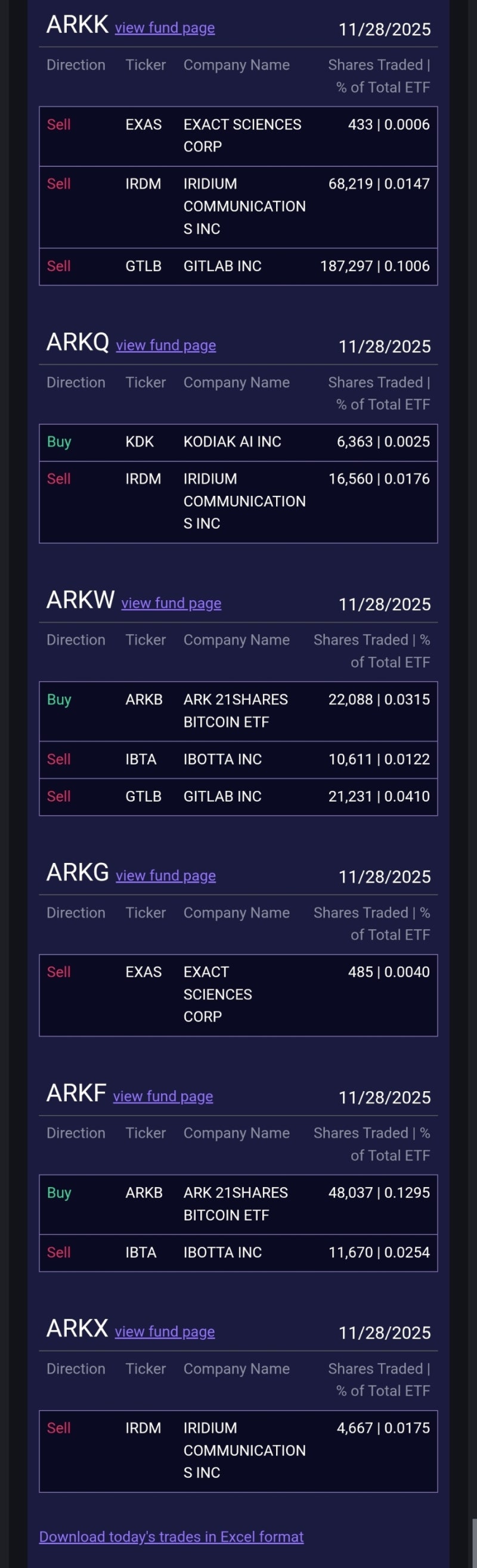Select the IBTA sell row under ARKF
This screenshot has height=1568, width=477.
[238, 1252]
